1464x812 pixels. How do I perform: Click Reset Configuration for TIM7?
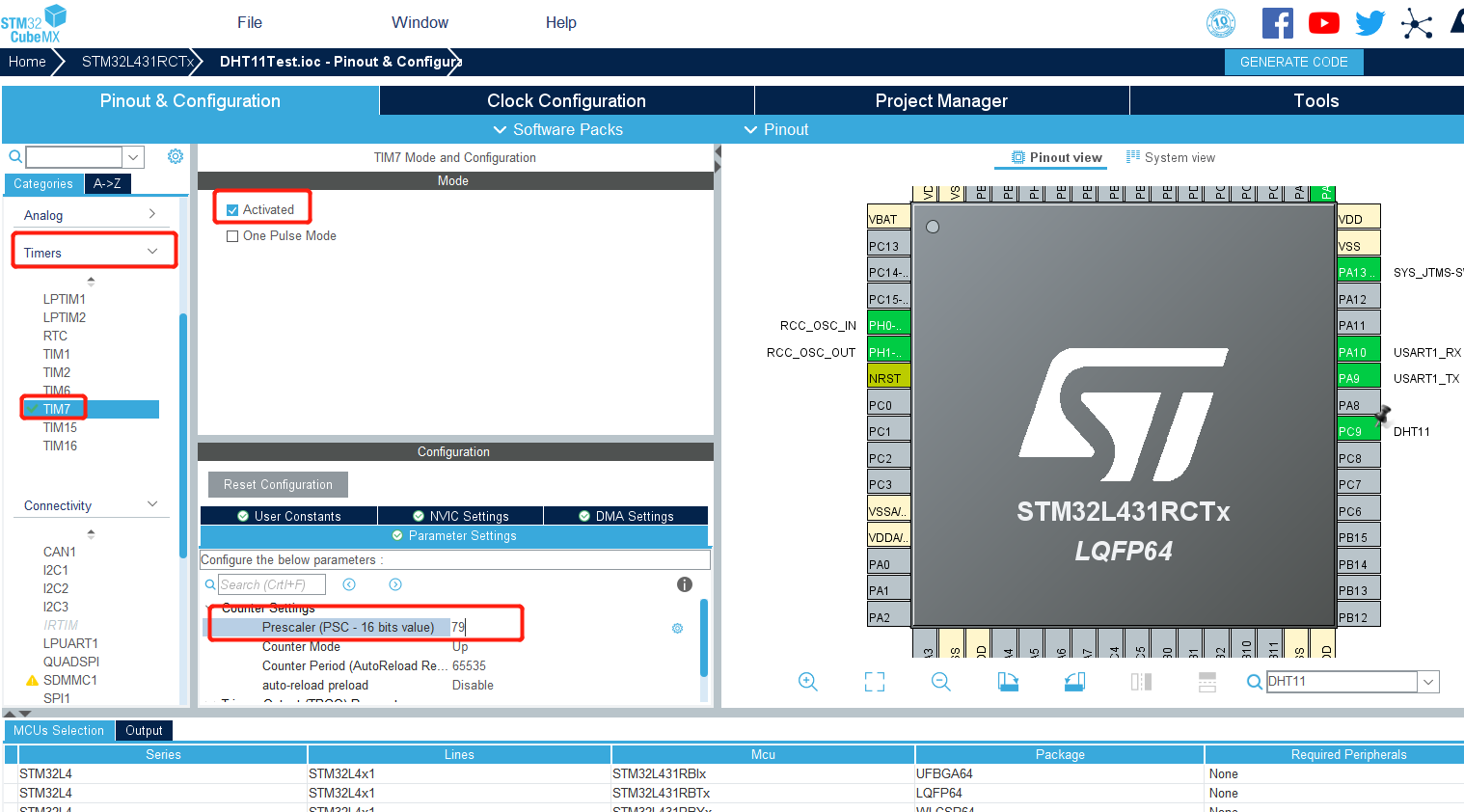278,484
